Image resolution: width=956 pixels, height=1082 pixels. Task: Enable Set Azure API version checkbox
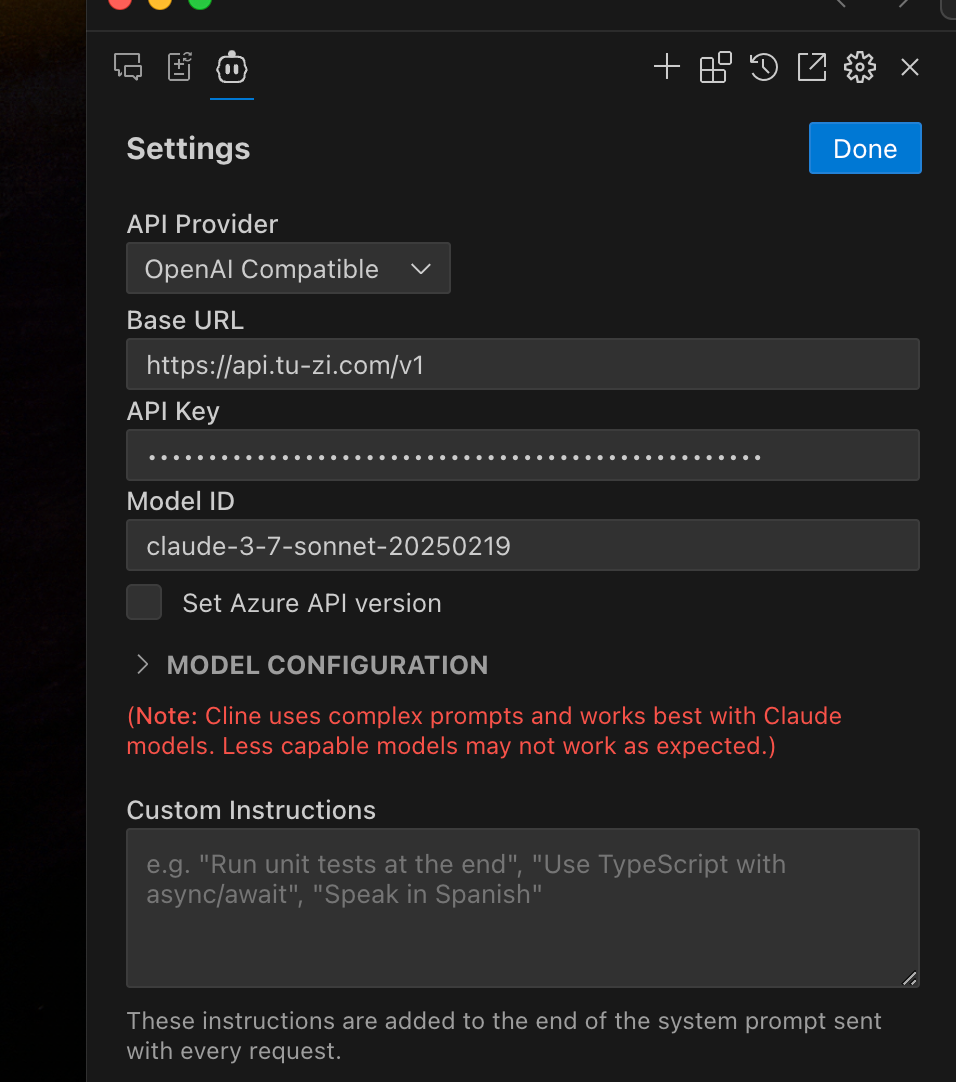(x=144, y=602)
